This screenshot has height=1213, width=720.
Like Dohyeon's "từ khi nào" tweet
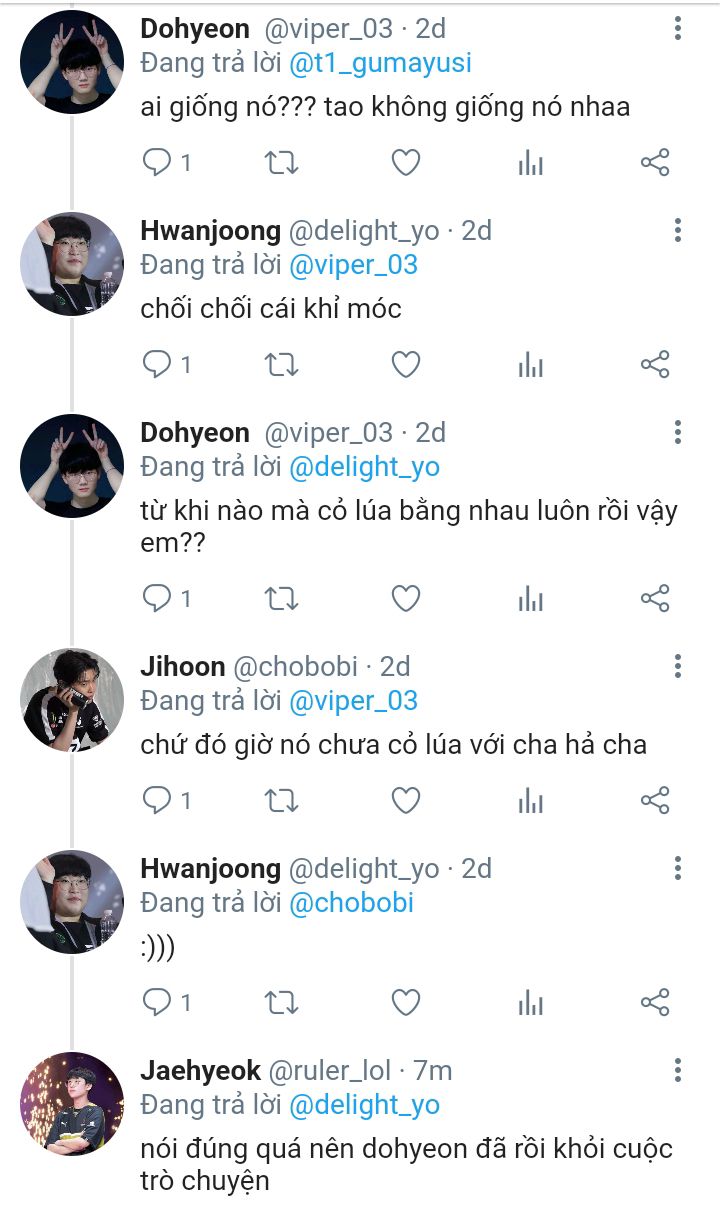(405, 598)
